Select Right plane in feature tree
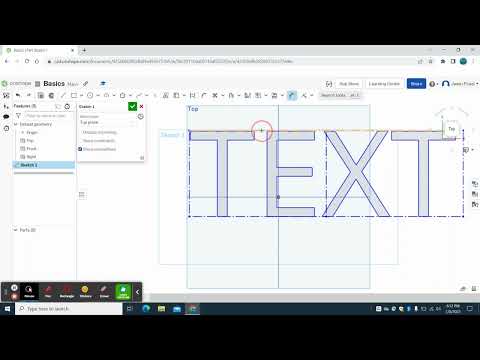The width and height of the screenshot is (480, 360). 31,156
